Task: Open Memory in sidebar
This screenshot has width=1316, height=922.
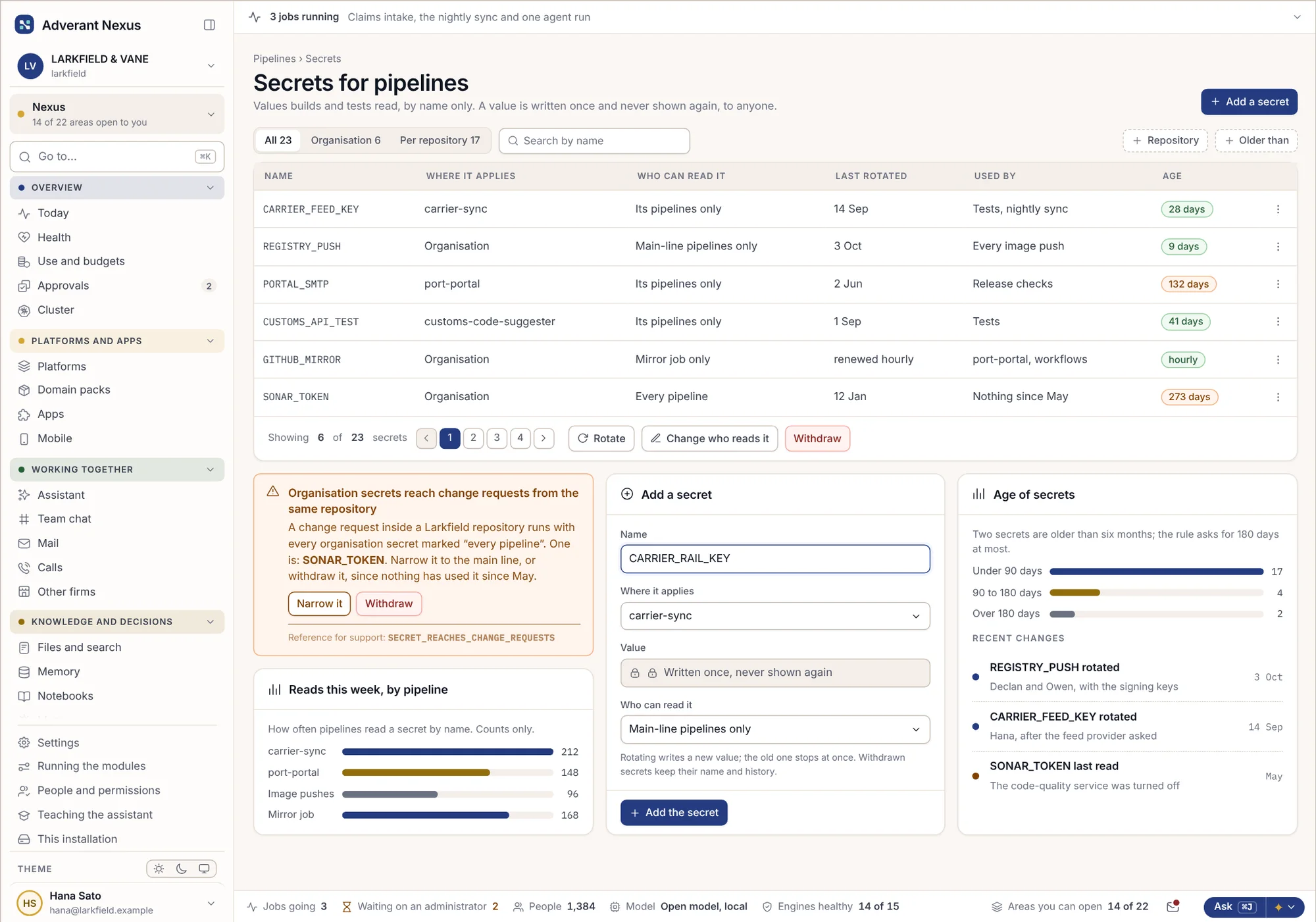Action: 117,672
